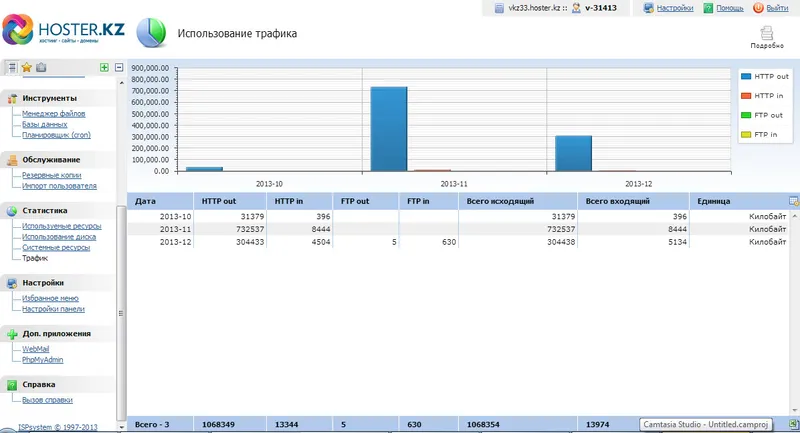Click the Настройки monitor icon in top bar

click(648, 8)
